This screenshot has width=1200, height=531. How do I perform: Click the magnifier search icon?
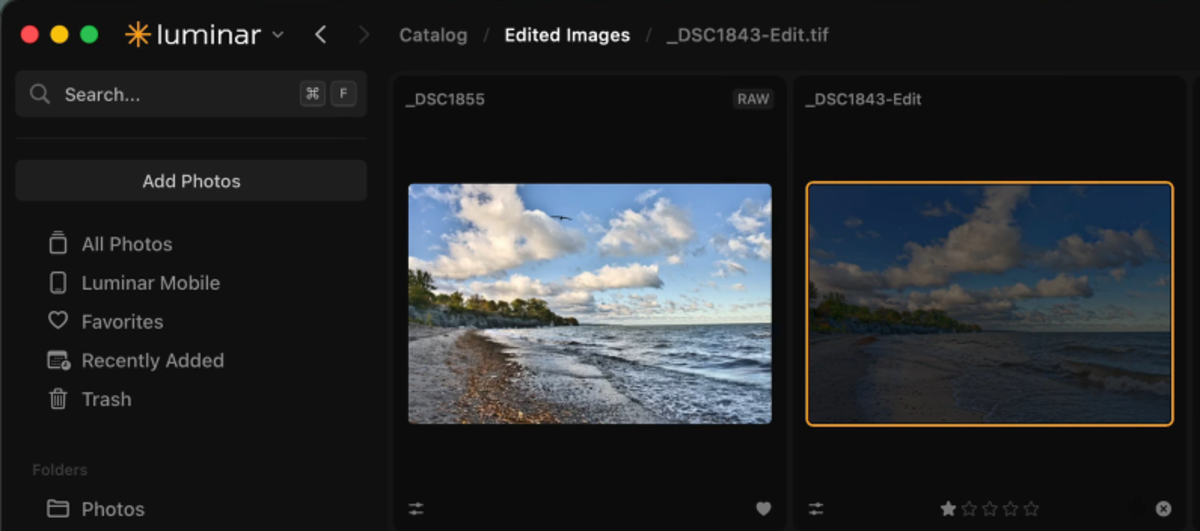point(40,94)
